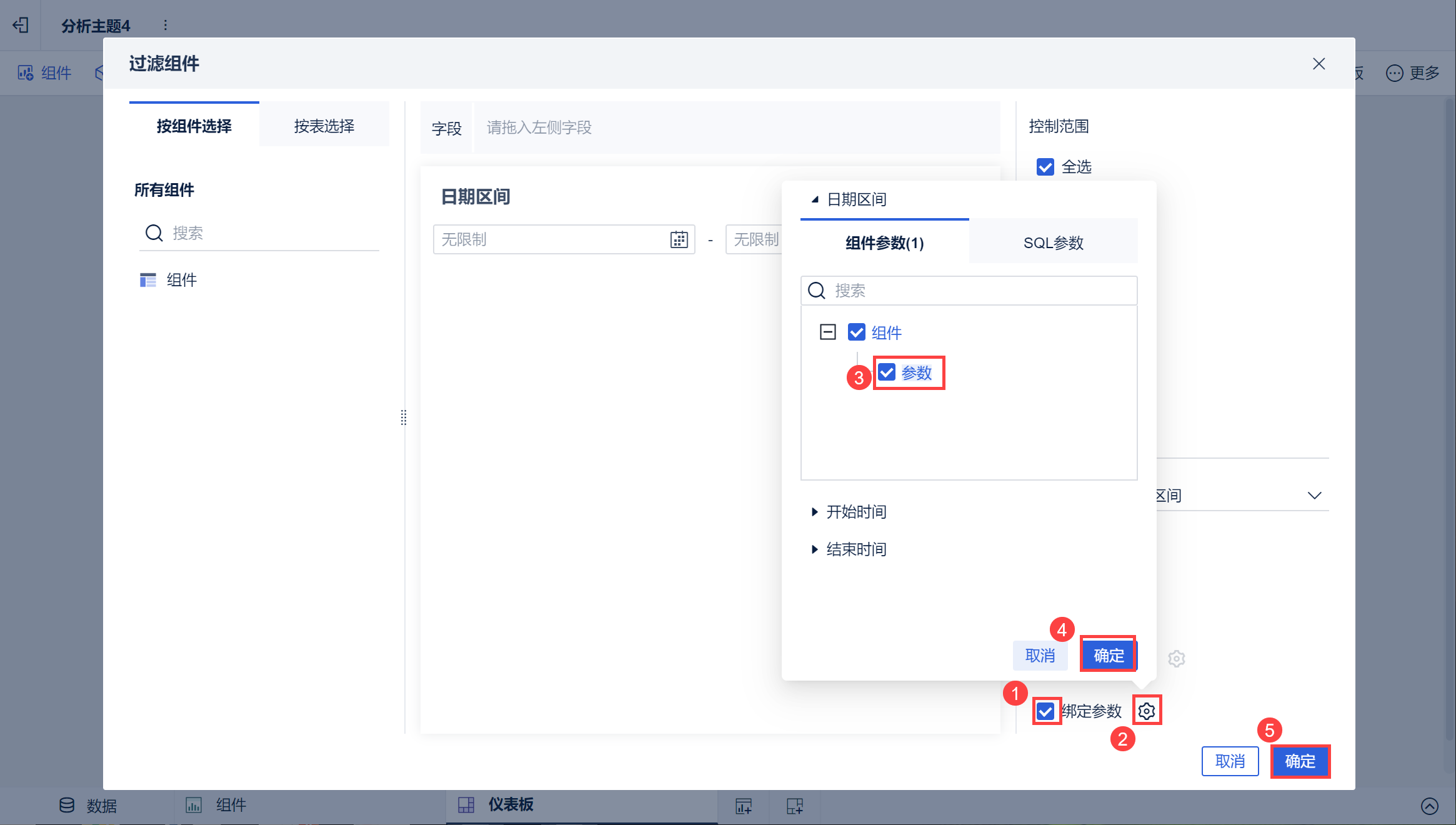The image size is (1456, 825).
Task: Click the add-component icon in the bottom bar
Action: pyautogui.click(x=744, y=806)
